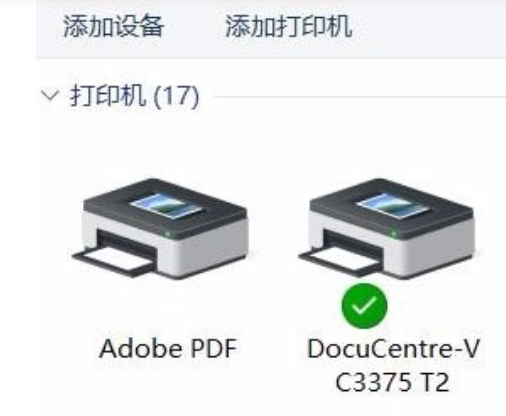Select the 打印机 (17) group header text
The image size is (506, 416).
134,96
